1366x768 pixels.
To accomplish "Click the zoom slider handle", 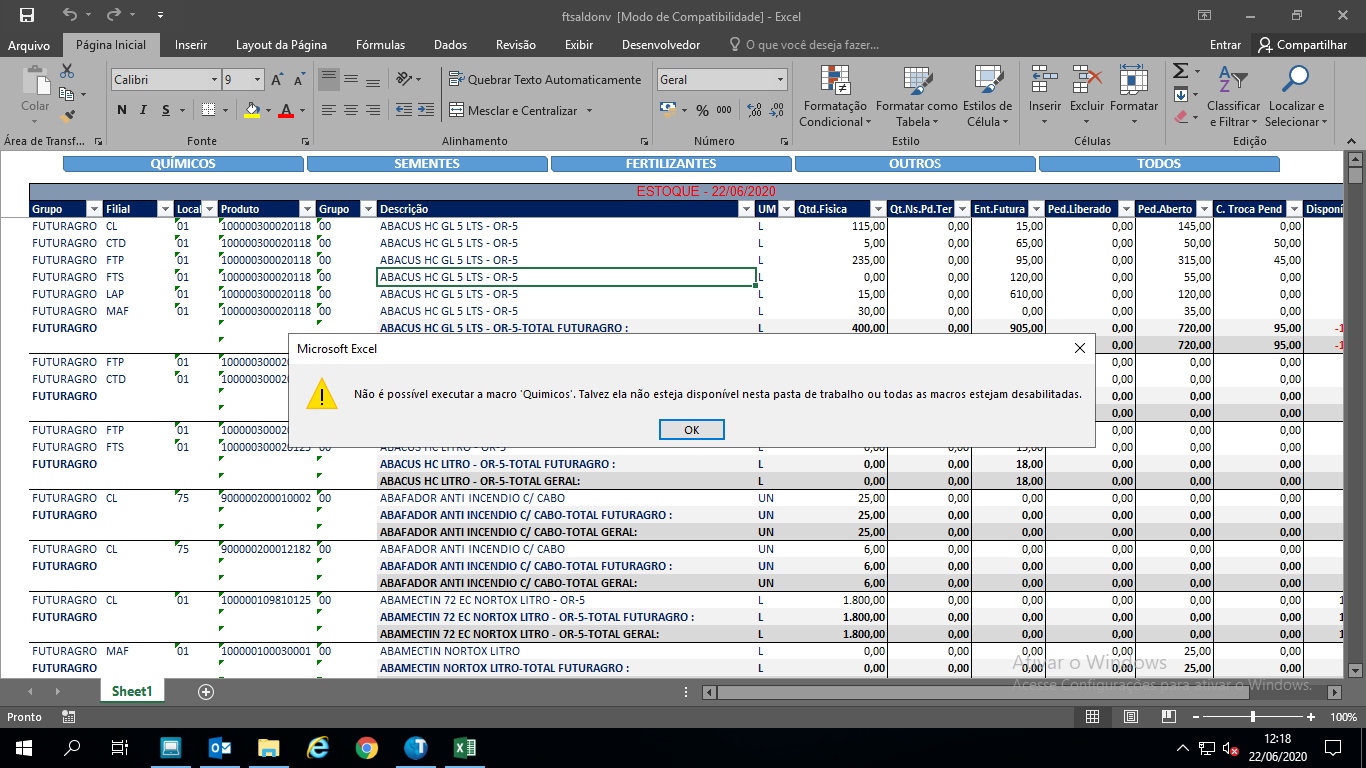I will pos(1253,717).
